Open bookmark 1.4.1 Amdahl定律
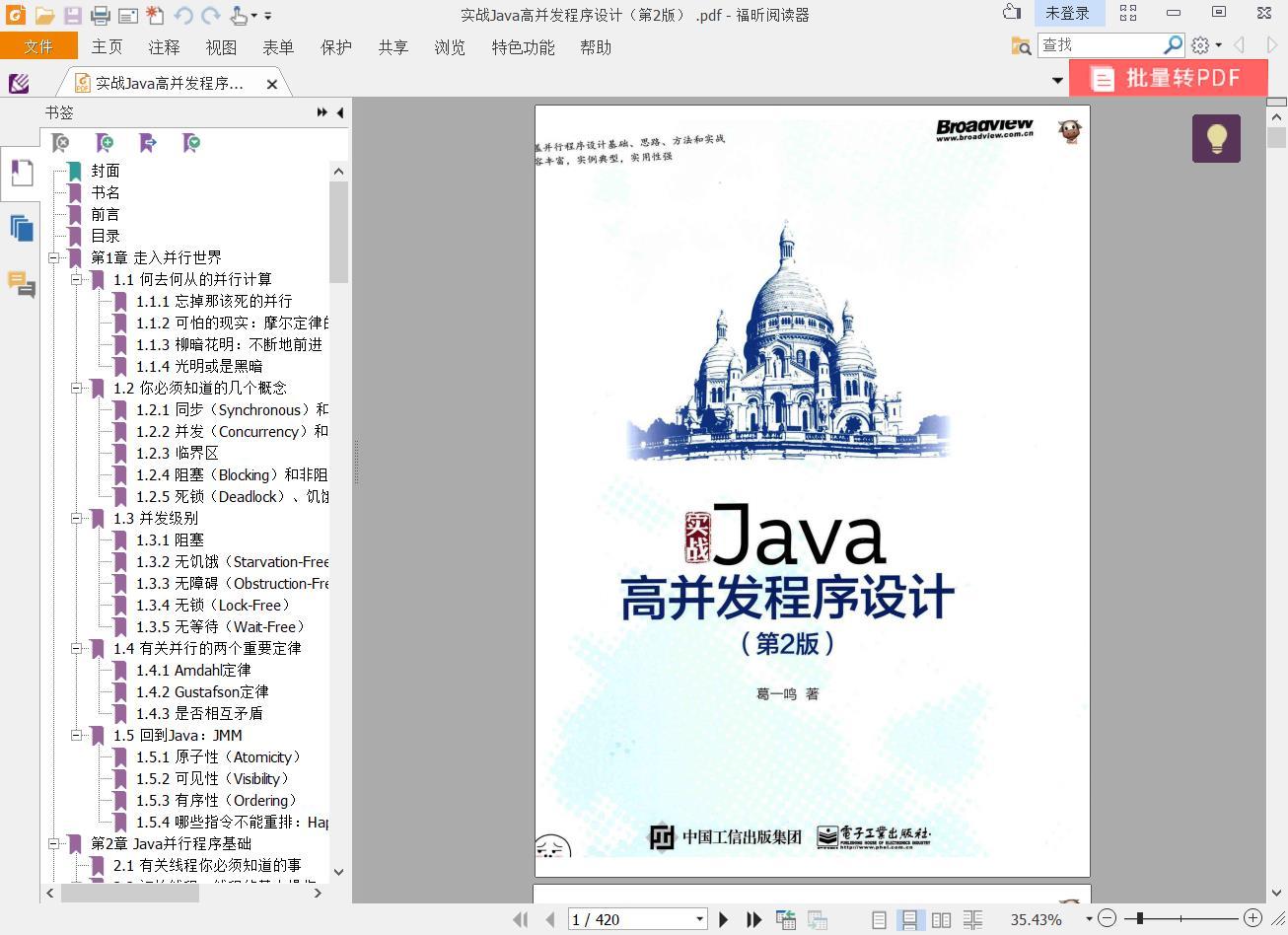Viewport: 1288px width, 935px height. tap(193, 670)
